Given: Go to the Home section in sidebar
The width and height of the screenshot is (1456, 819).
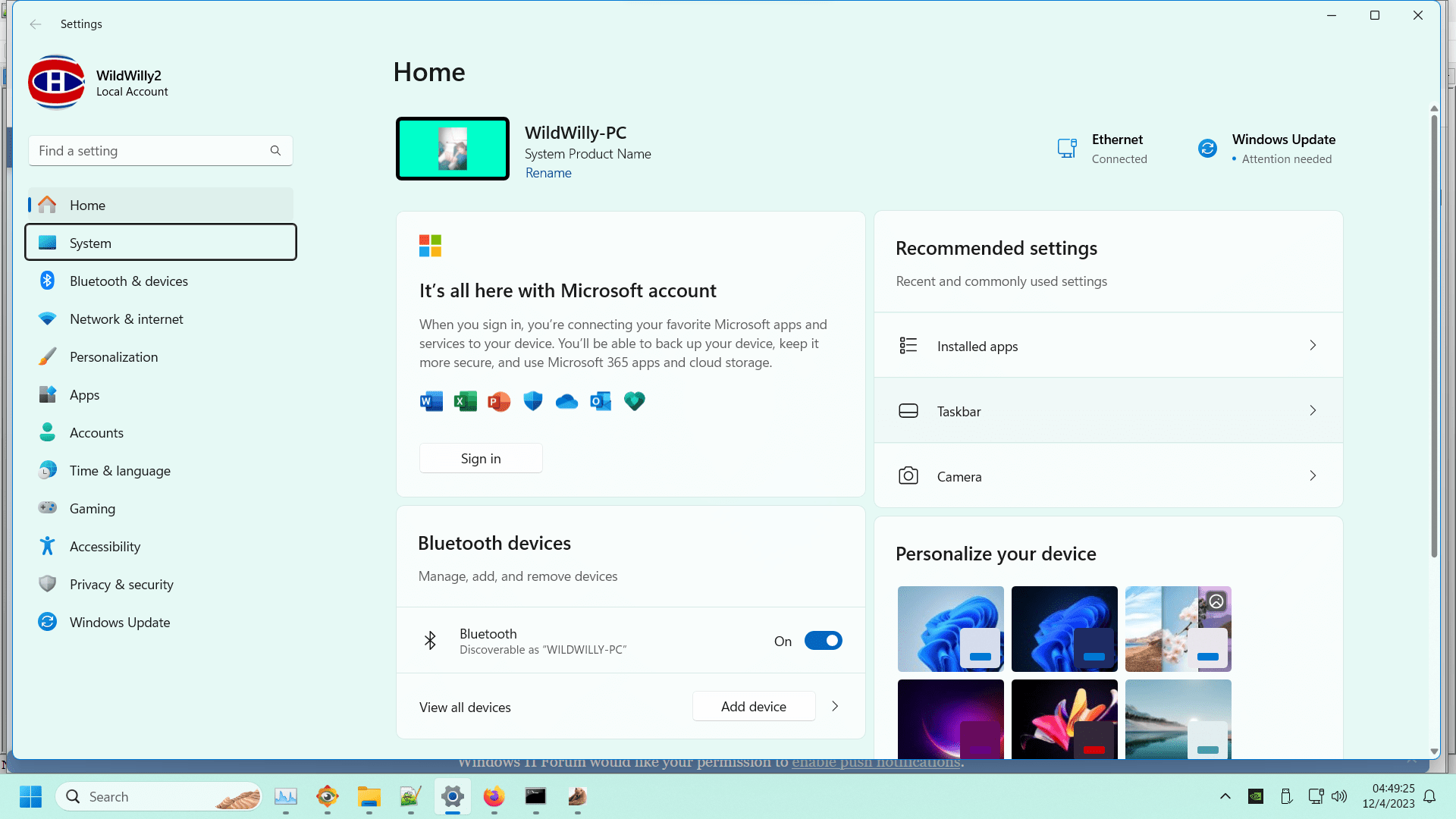Looking at the screenshot, I should coord(161,206).
